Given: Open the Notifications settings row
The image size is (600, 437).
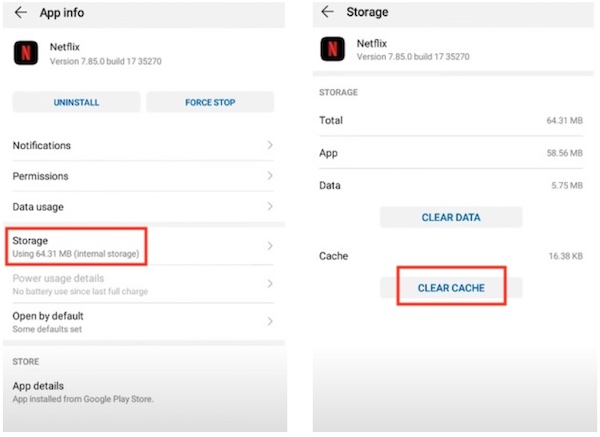Looking at the screenshot, I should coord(143,145).
